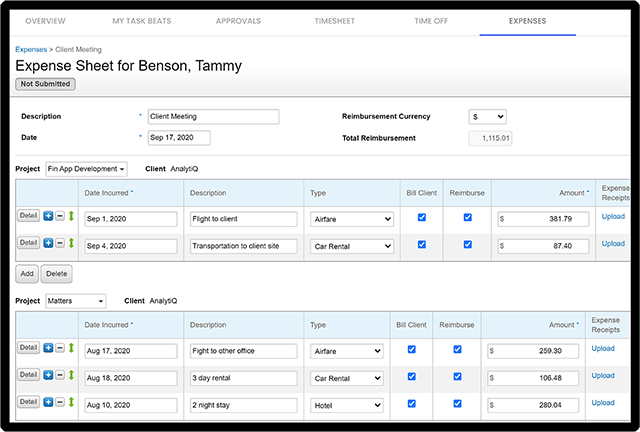Screen dimensions: 640x432
Task: Click the Total Reimbursement 1,115.01 field
Action: point(490,138)
